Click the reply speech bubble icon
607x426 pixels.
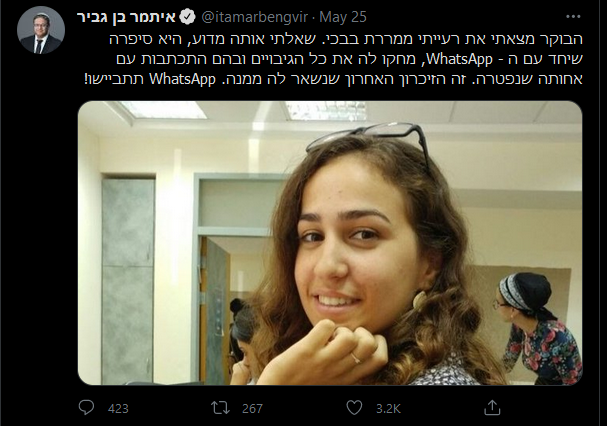point(86,407)
